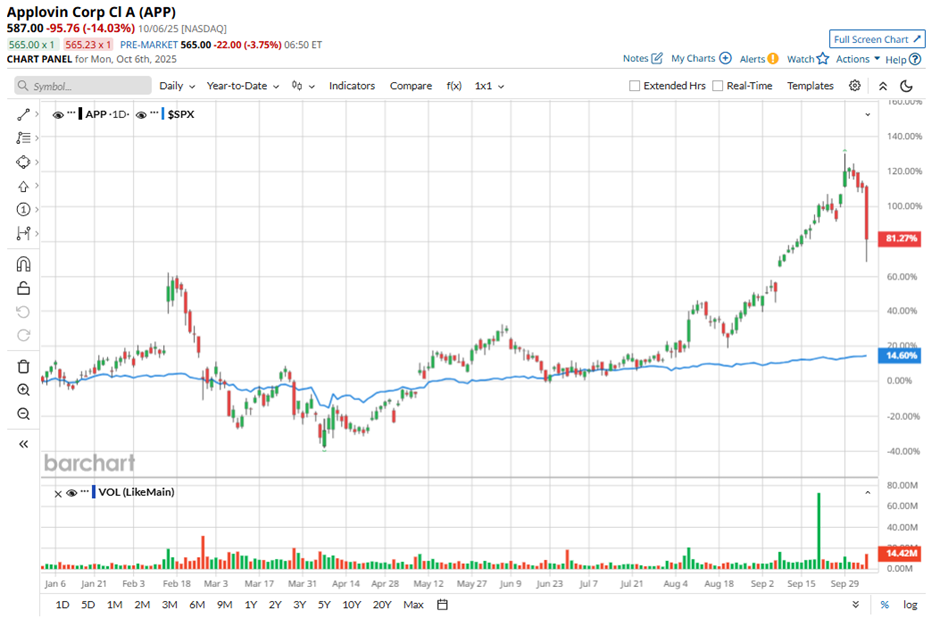Switch to dark mode moon icon
This screenshot has width=940, height=627.
click(x=906, y=86)
